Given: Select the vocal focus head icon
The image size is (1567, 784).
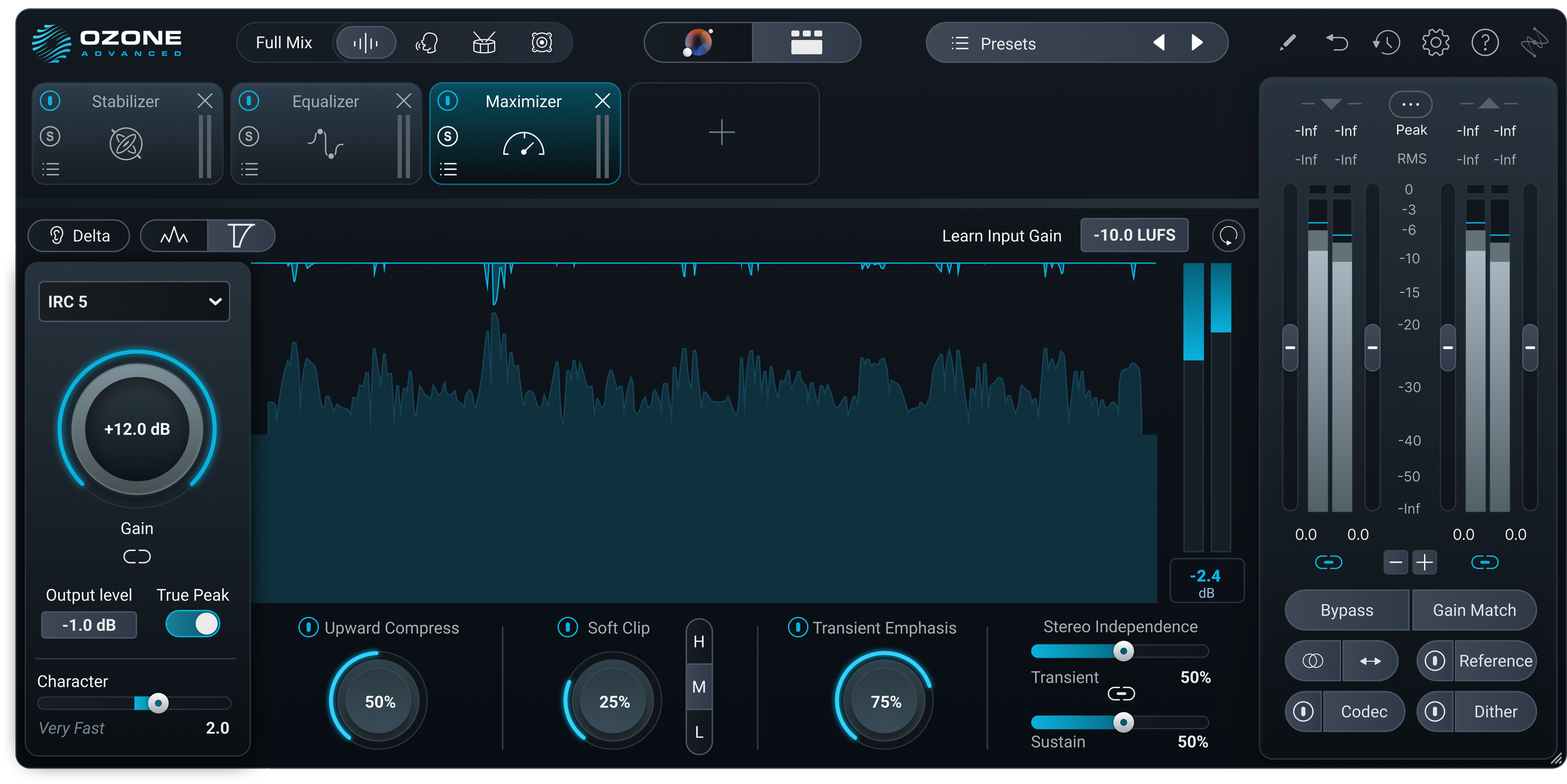Looking at the screenshot, I should 426,43.
